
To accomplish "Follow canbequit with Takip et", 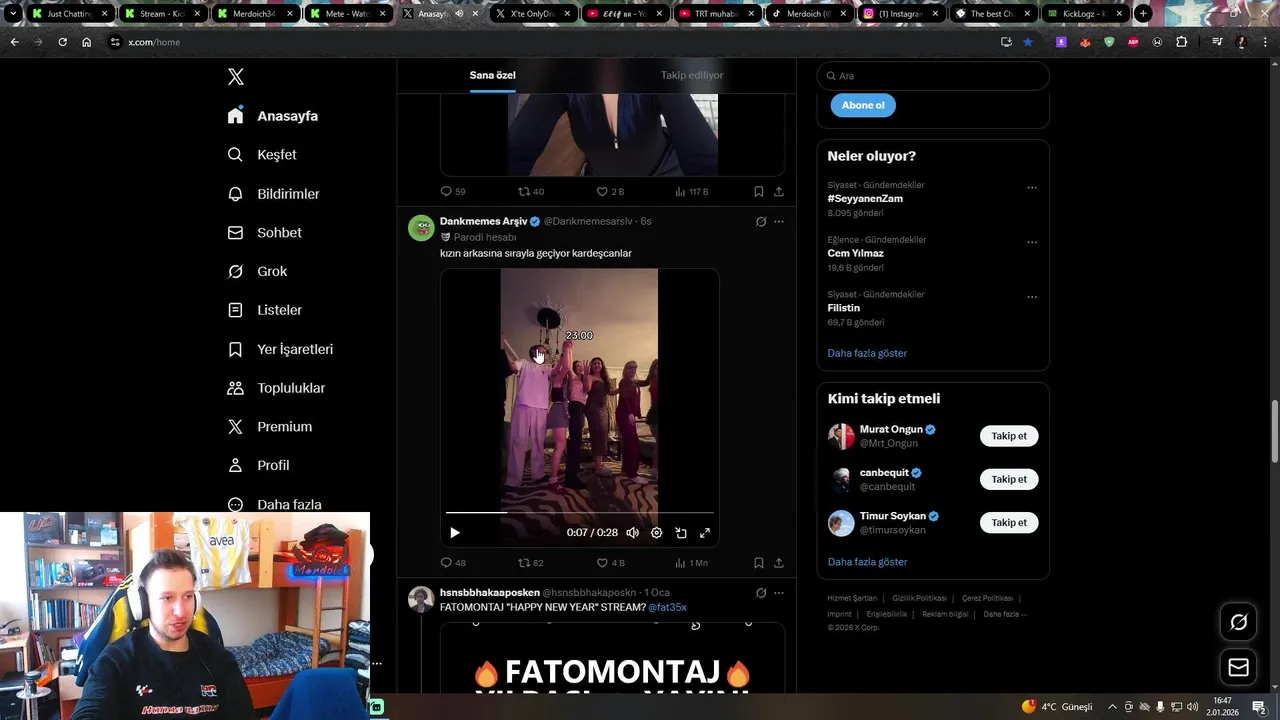I will [1009, 479].
